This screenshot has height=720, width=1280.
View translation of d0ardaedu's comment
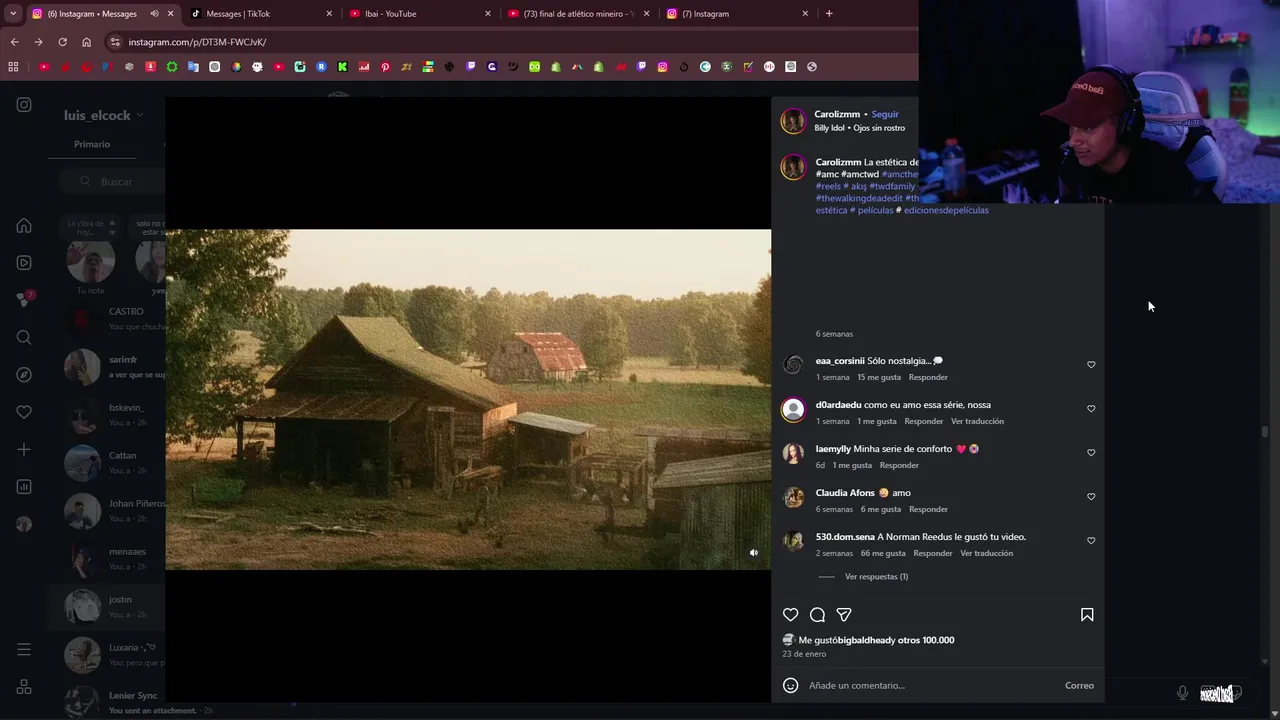click(x=977, y=421)
